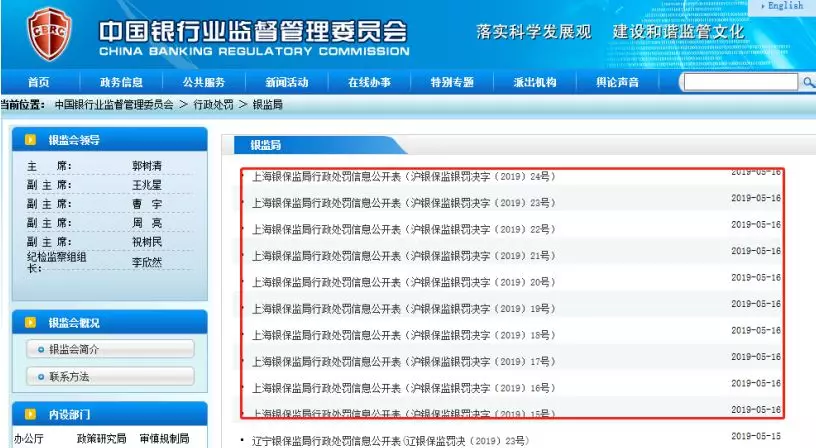Open Shanghai penalty notice 17号
Screen dimensions: 816x448
click(404, 361)
